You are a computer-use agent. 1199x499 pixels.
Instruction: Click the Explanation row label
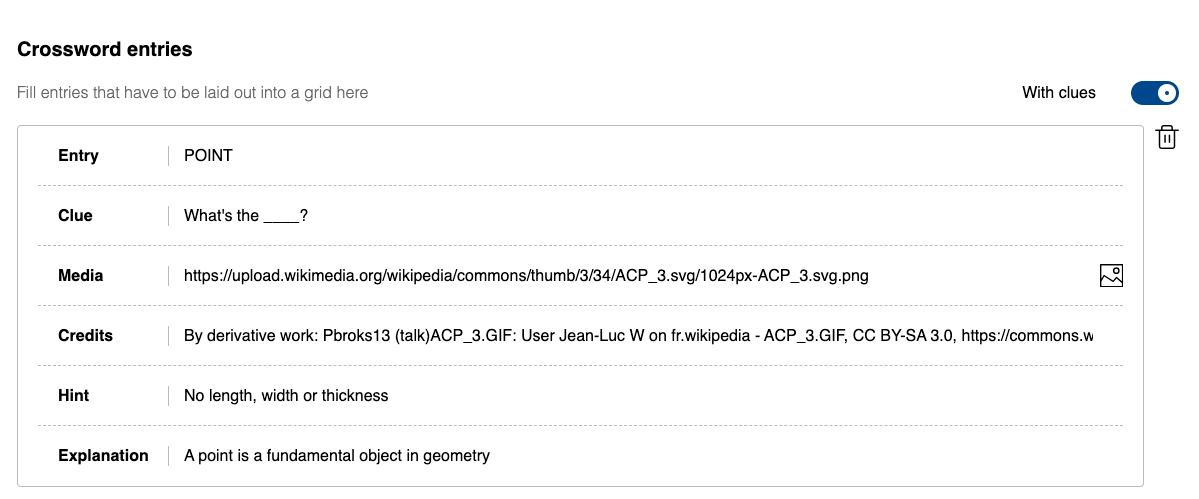coord(103,455)
